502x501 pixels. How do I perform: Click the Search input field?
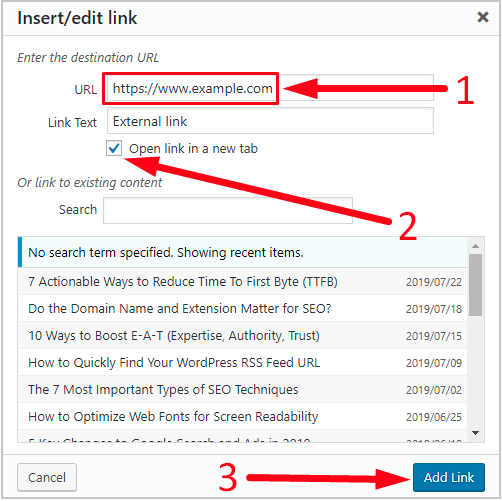228,210
